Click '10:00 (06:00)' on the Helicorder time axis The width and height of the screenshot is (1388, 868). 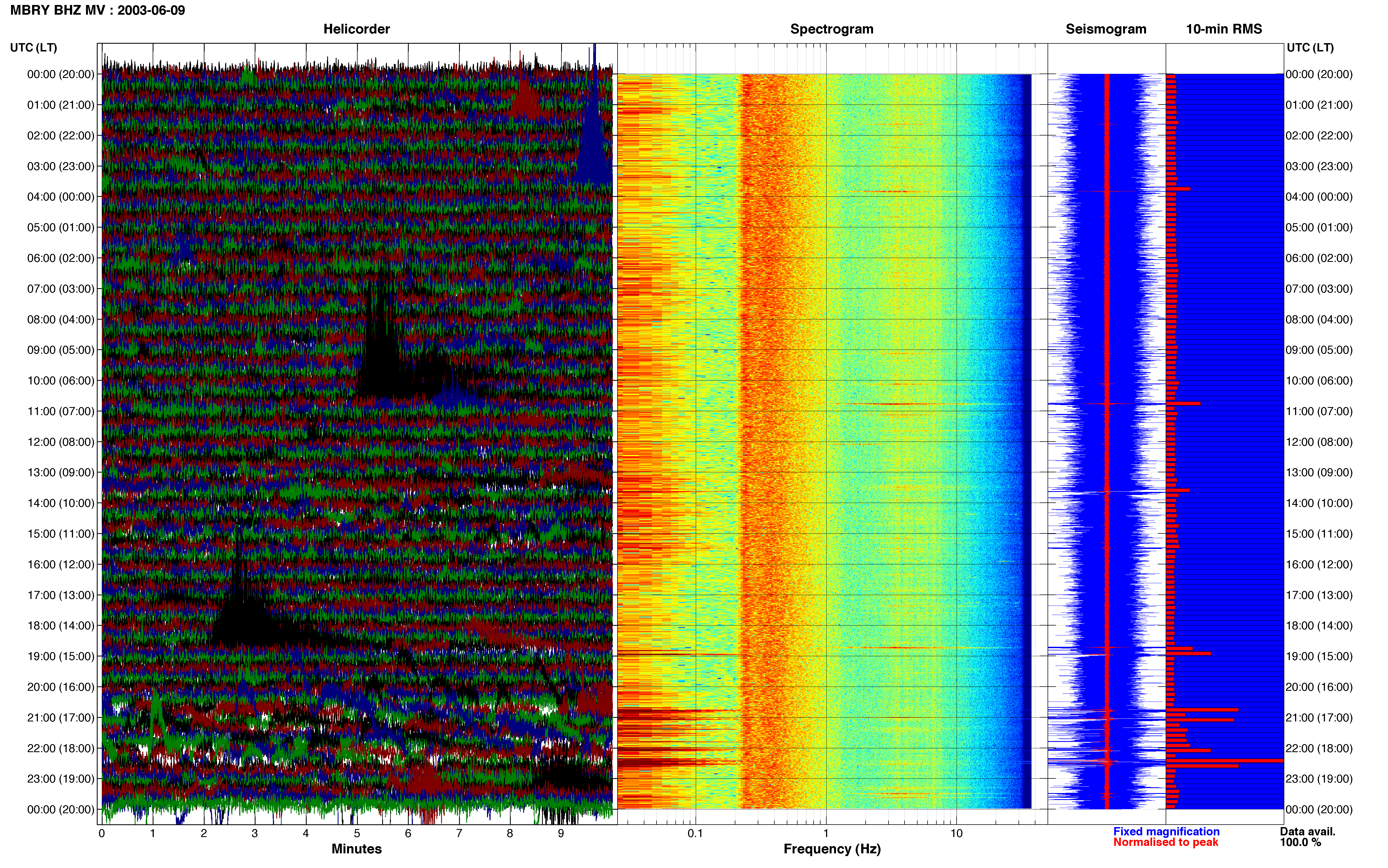(x=61, y=380)
